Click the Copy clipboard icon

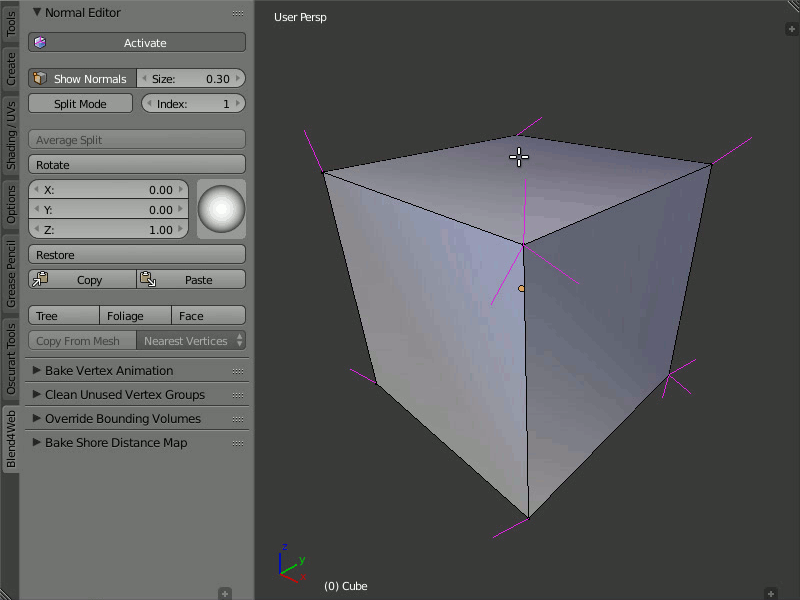coord(40,280)
